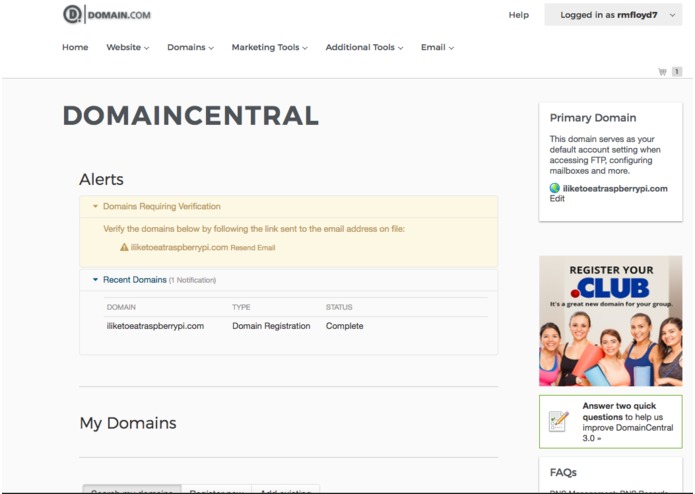Click the My Domains heading
The image size is (695, 494).
tap(128, 423)
